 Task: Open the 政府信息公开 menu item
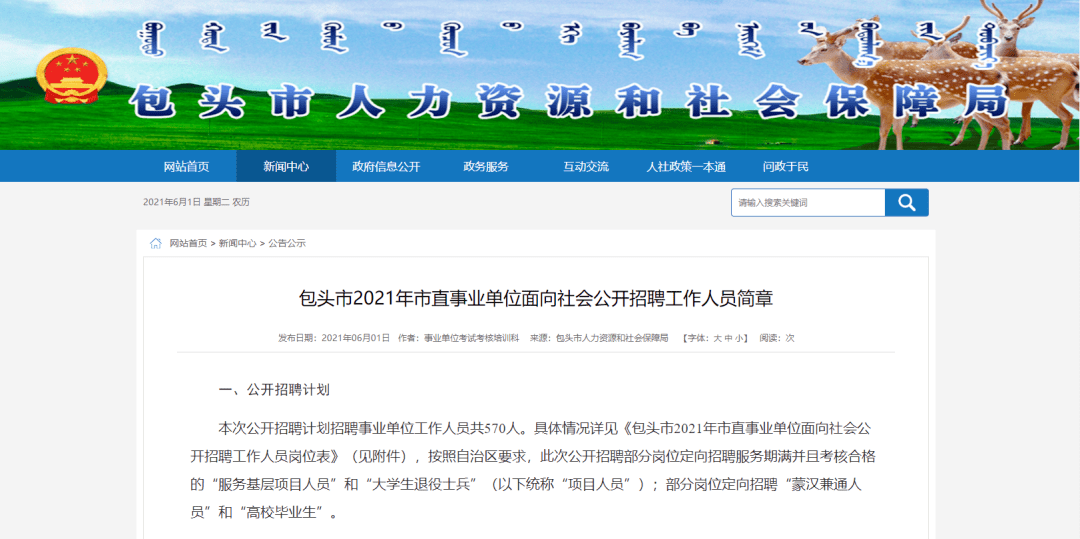386,167
